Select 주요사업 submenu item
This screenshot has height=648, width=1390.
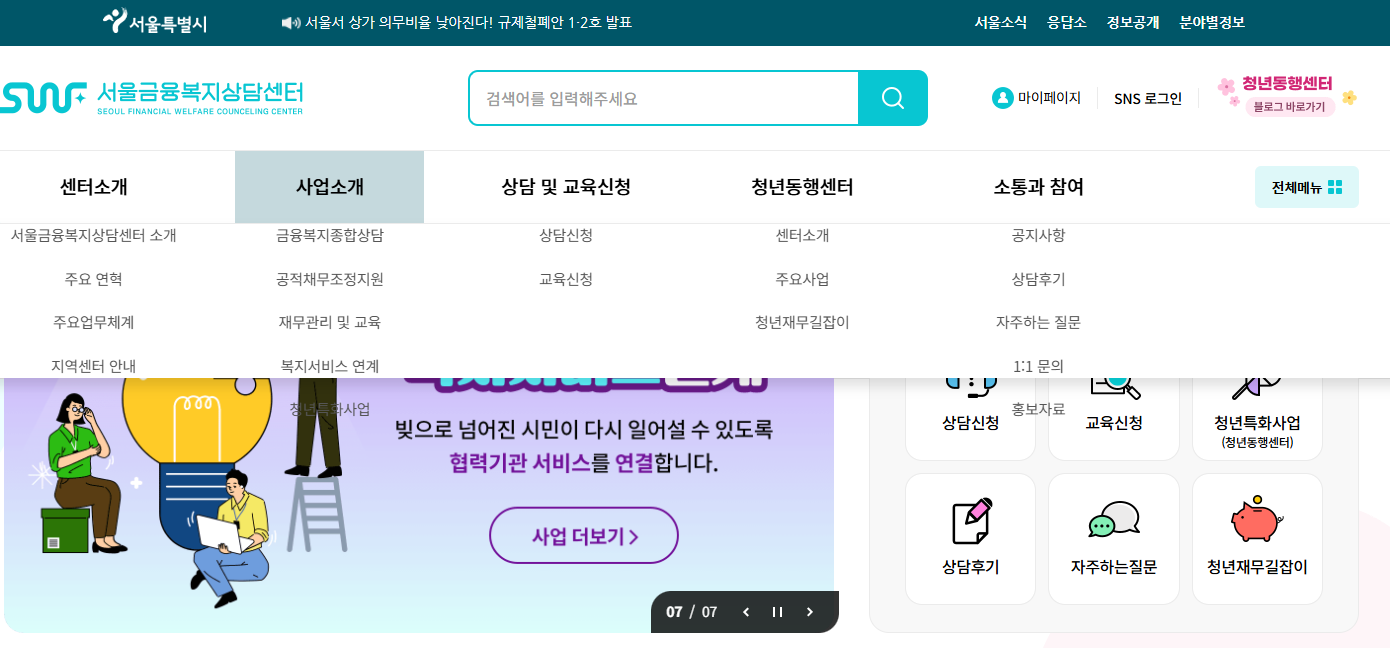tap(802, 279)
